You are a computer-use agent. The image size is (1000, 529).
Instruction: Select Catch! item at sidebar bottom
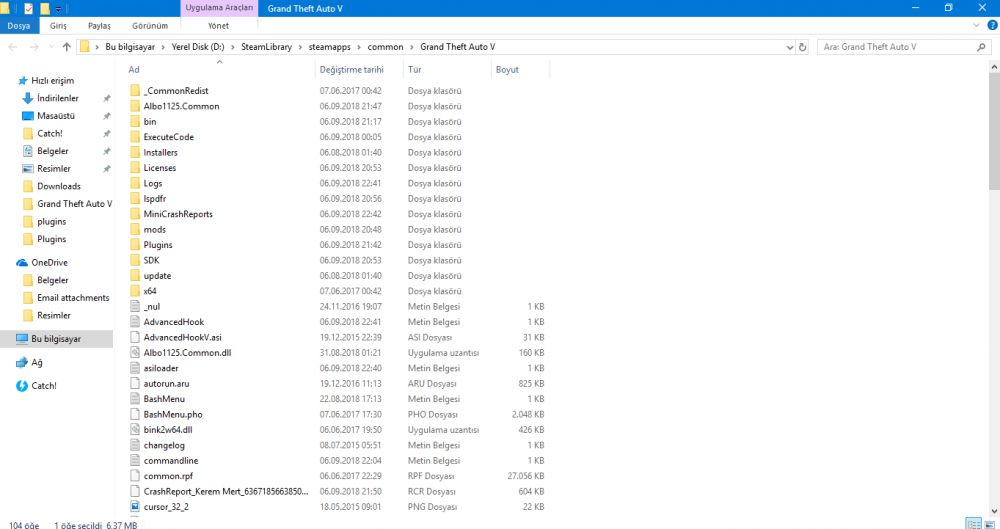[x=36, y=386]
